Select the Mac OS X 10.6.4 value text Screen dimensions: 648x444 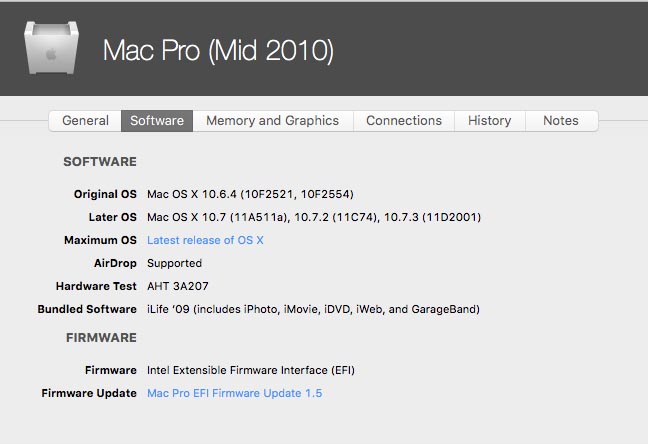coord(250,194)
